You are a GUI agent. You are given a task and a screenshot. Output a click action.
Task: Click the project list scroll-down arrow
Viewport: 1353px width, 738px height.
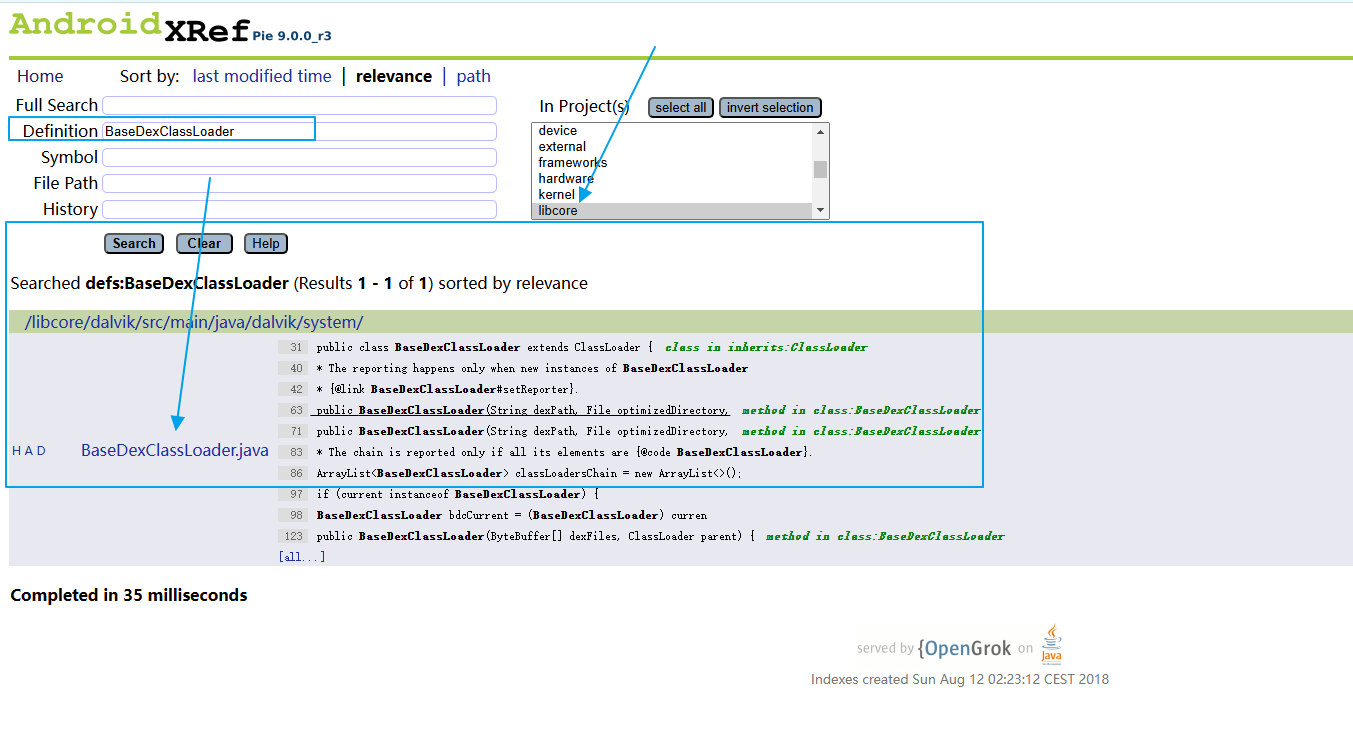[x=820, y=210]
